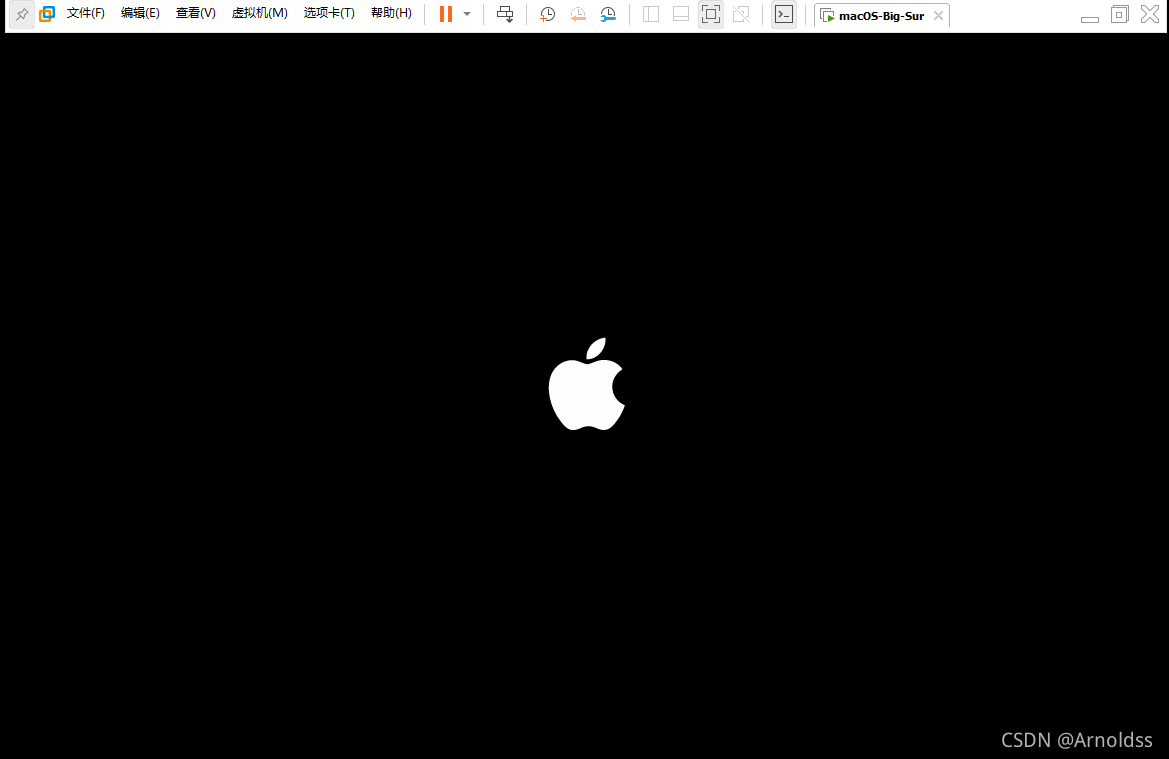Open the 选项卡(T) menu
The image size is (1169, 759).
329,13
